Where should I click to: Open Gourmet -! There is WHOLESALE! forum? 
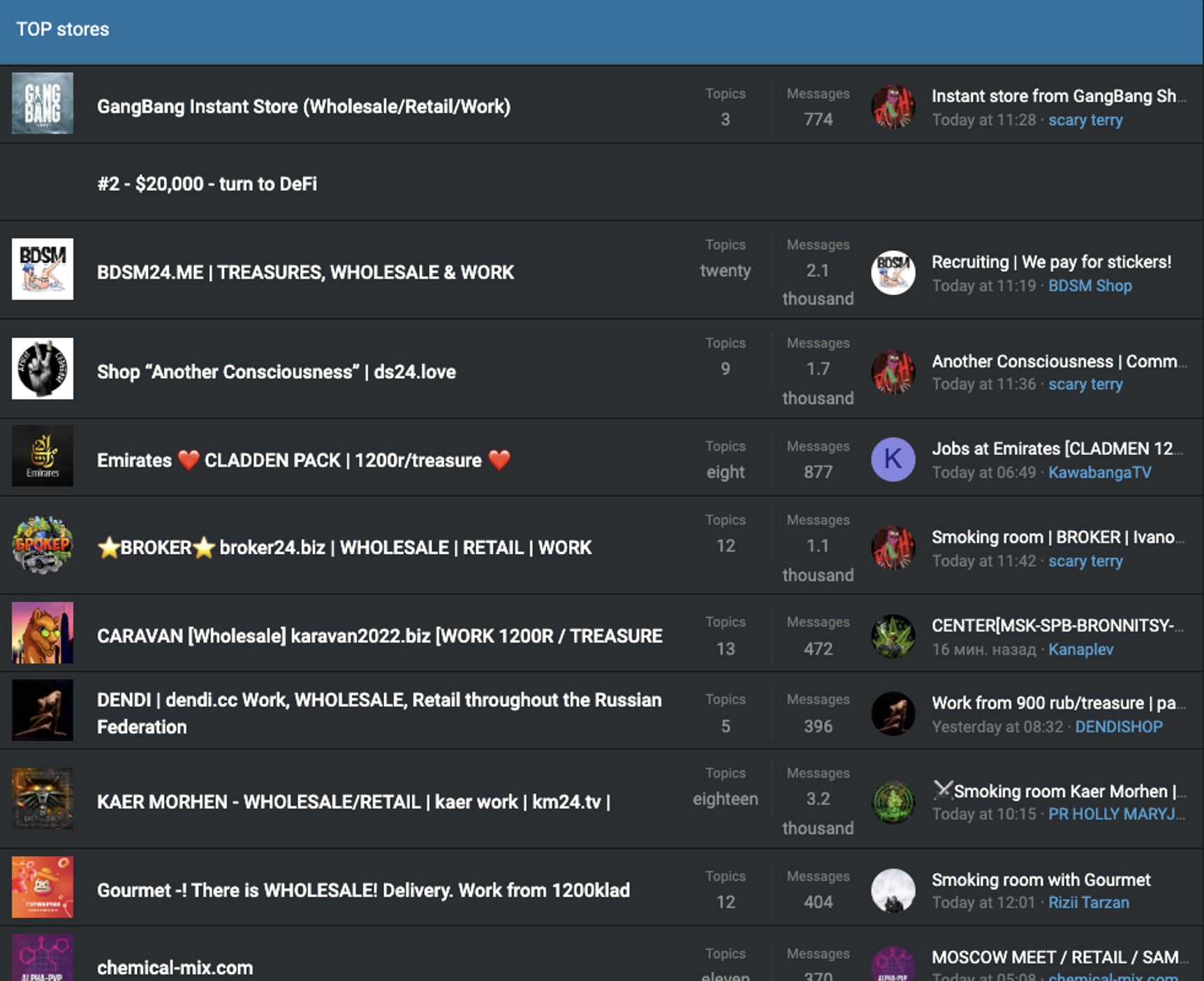coord(363,890)
